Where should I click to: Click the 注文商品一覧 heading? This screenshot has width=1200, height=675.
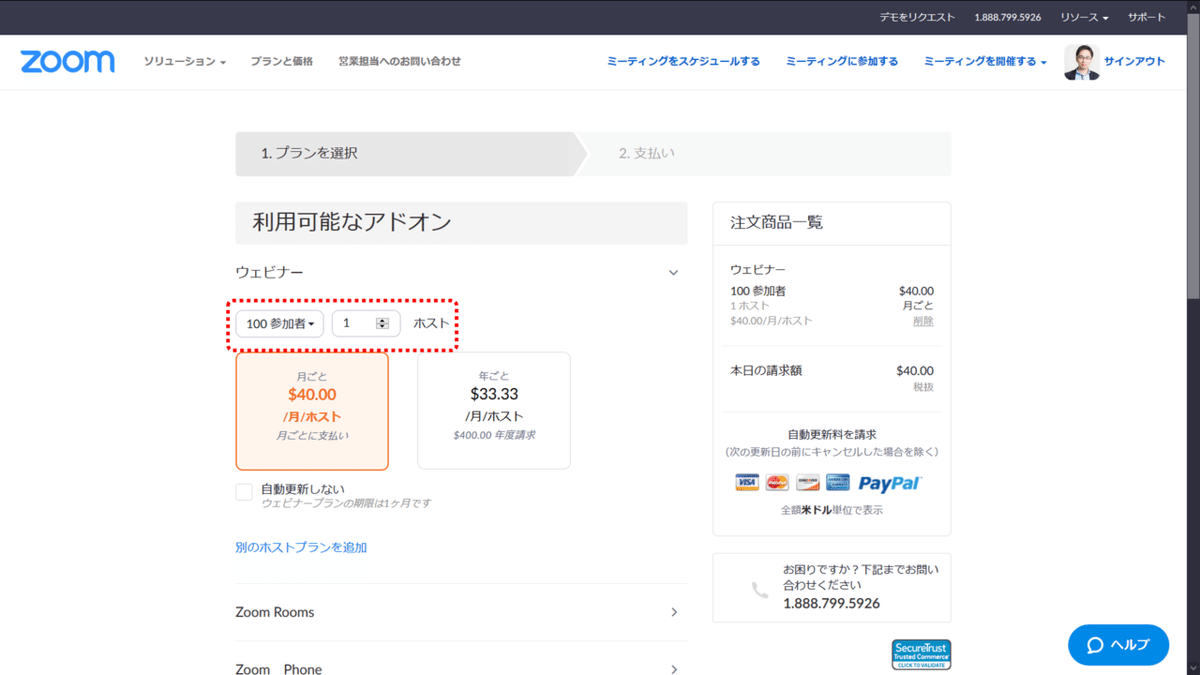(777, 222)
